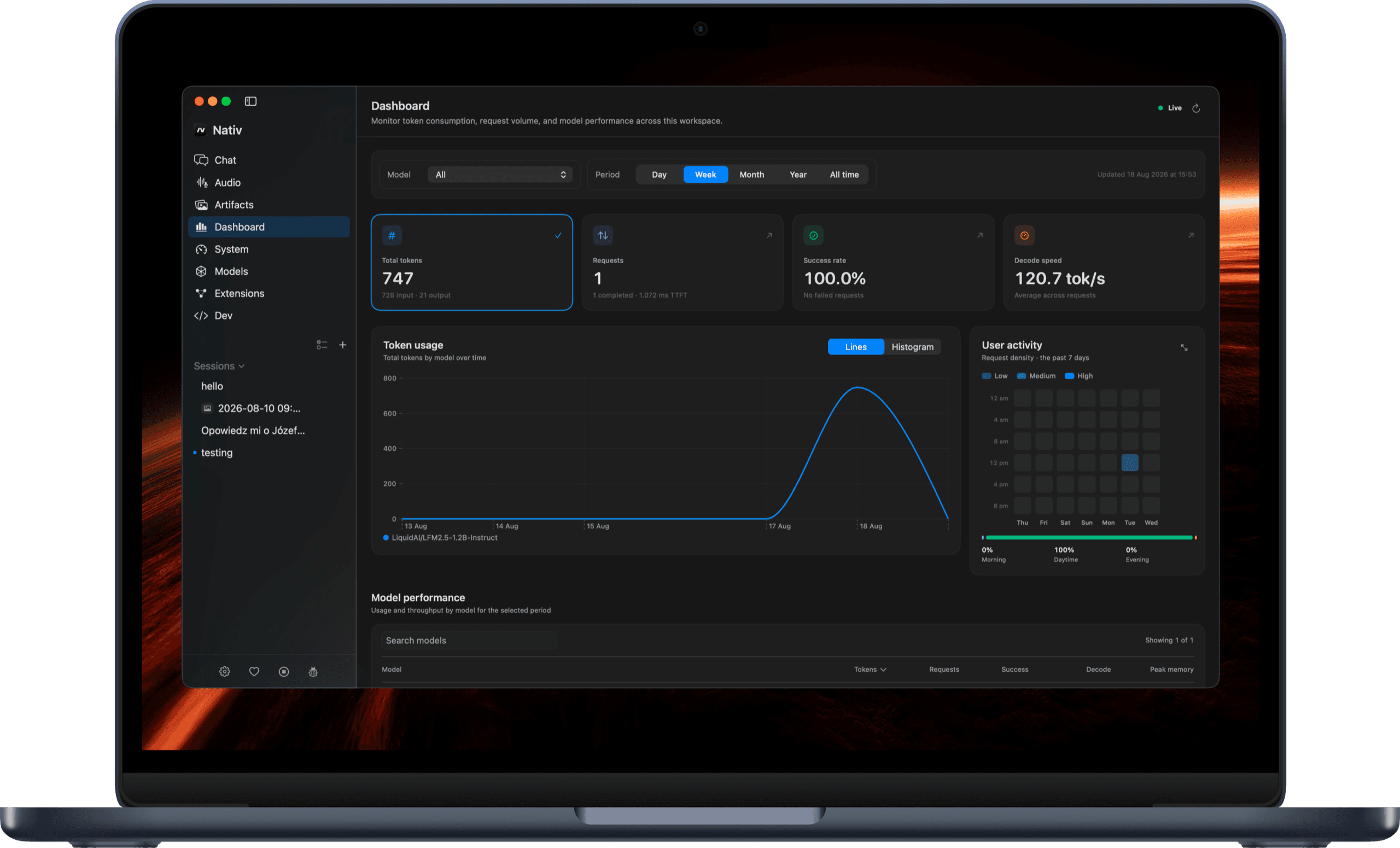
Task: Click the heart icon at sidebar bottom
Action: [x=254, y=672]
